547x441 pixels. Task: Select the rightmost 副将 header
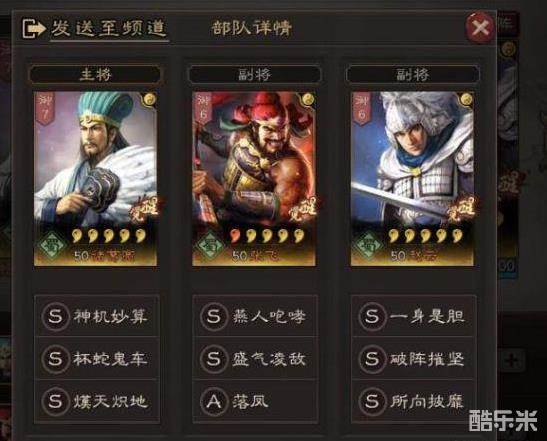pos(412,74)
